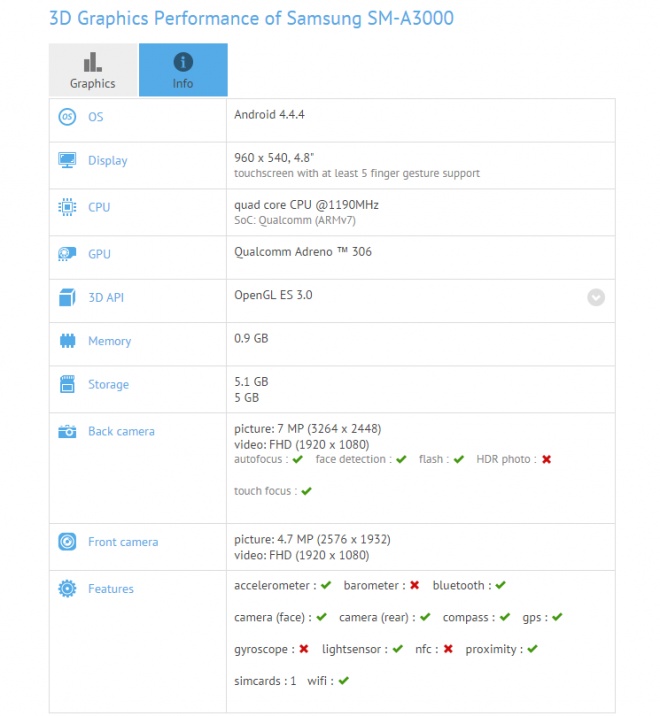This screenshot has height=716, width=660.
Task: Click the wifi green checkmark
Action: pos(344,681)
